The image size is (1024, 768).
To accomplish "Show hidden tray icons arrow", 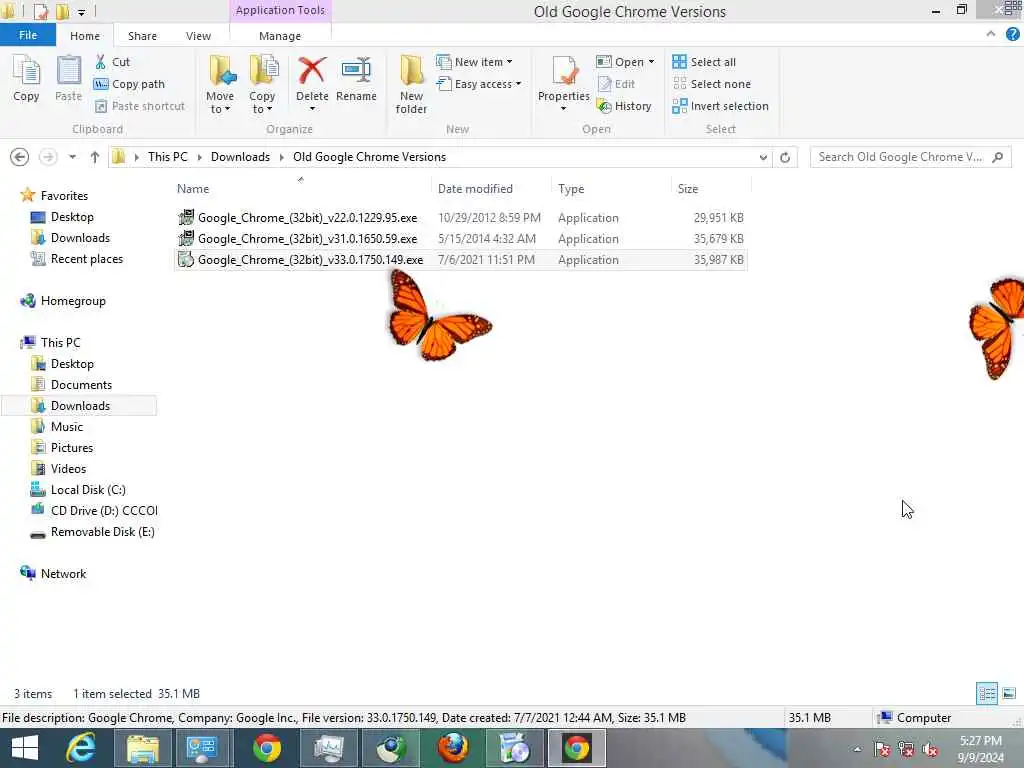I will pos(857,750).
